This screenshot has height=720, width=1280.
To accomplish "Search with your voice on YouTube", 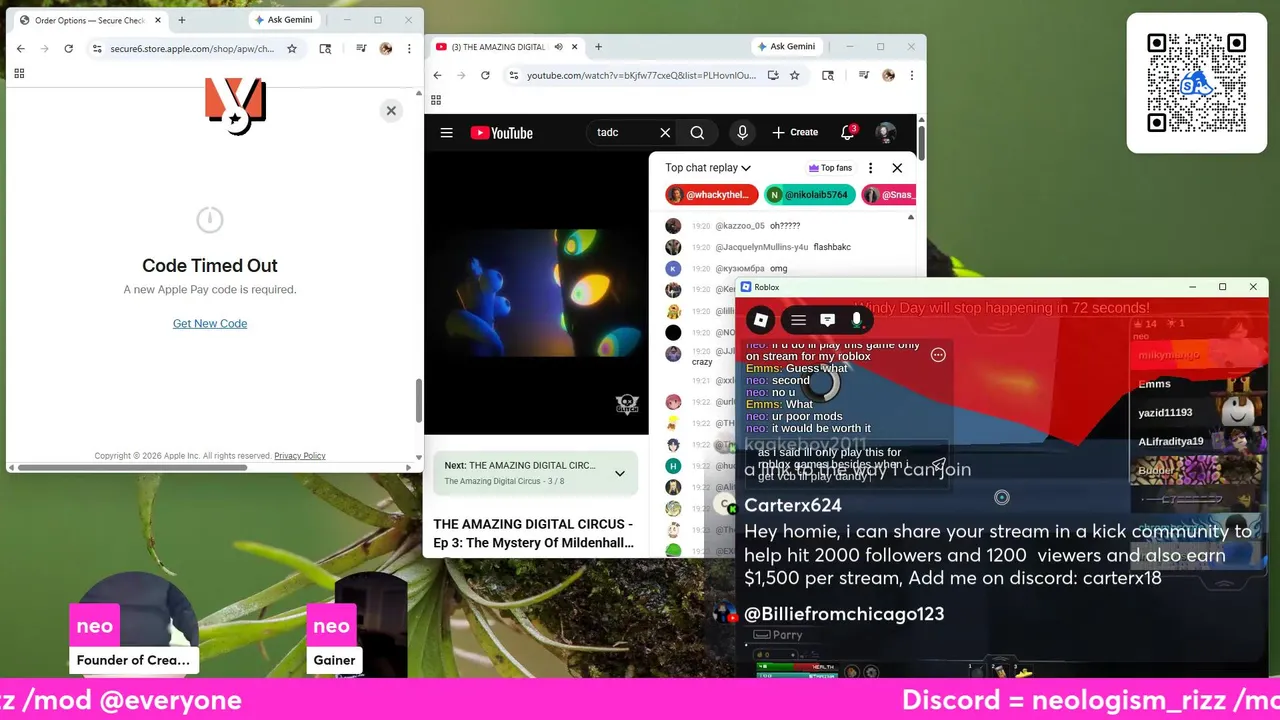I will (x=742, y=132).
